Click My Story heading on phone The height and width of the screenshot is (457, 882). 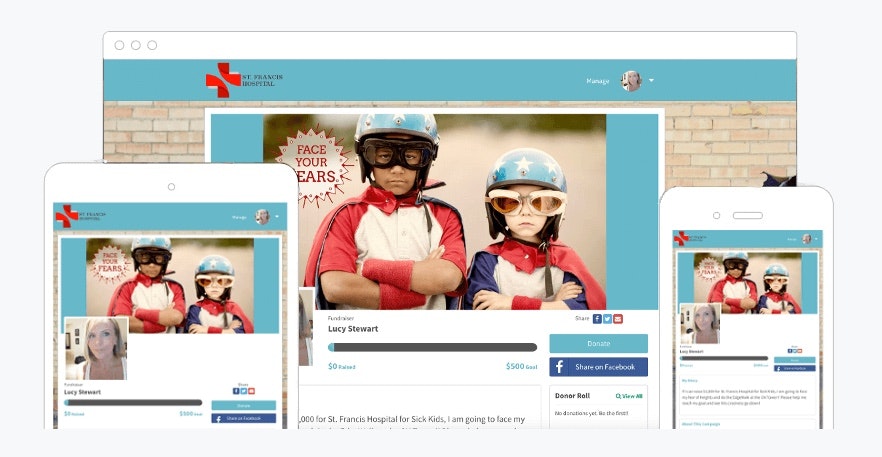(x=690, y=381)
